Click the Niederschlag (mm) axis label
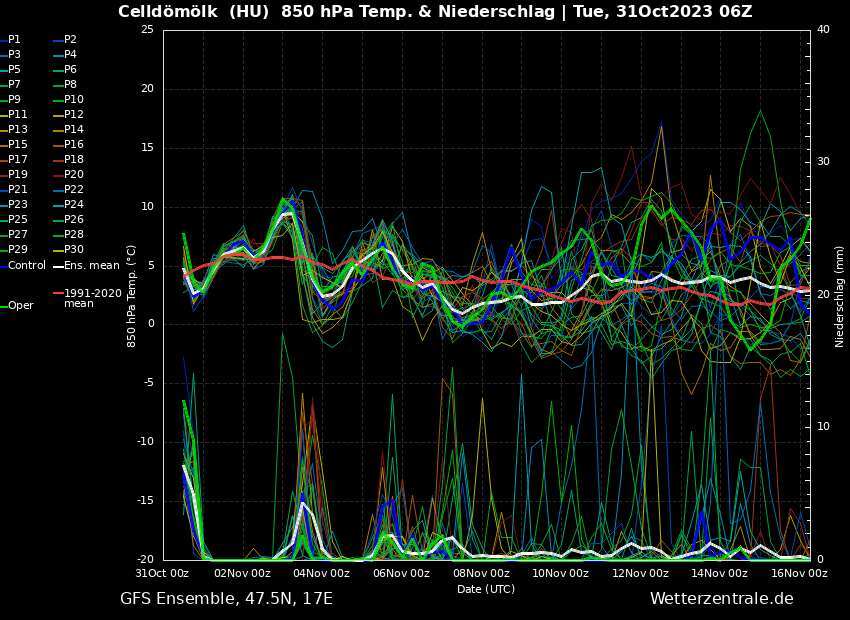850x620 pixels. pos(839,296)
